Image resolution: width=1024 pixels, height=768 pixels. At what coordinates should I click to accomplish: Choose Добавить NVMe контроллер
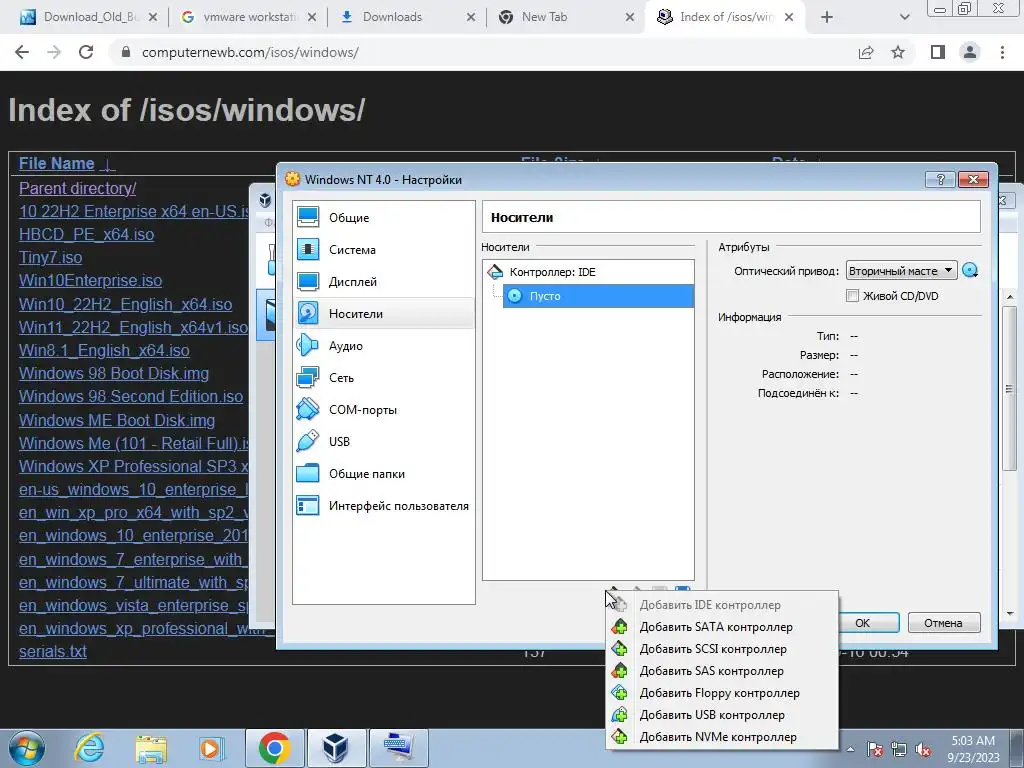pyautogui.click(x=722, y=737)
